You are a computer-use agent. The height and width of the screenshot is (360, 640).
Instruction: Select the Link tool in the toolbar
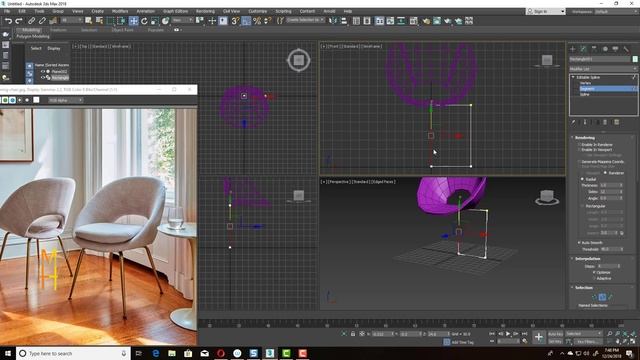(x=31, y=21)
